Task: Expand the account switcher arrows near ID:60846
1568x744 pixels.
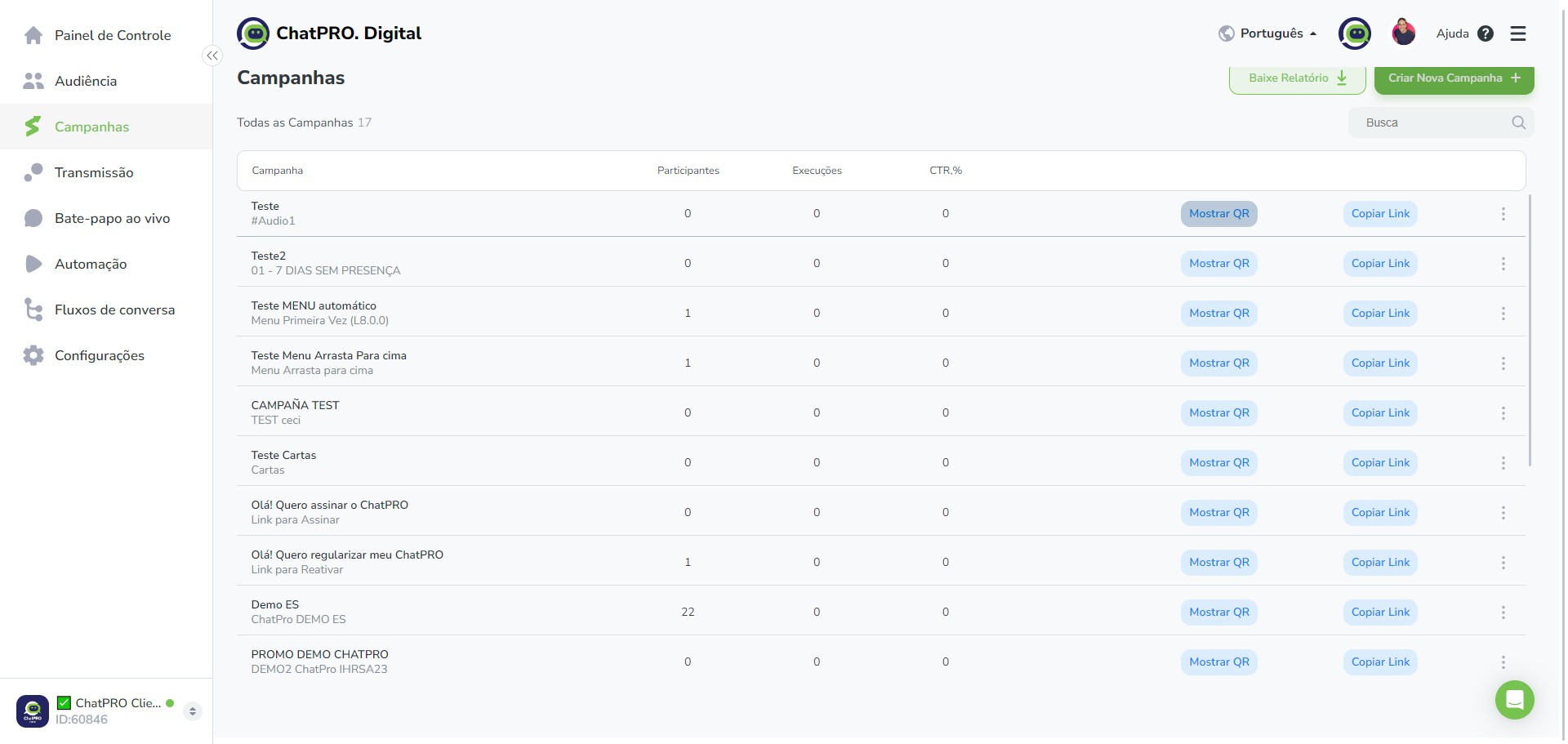Action: tap(193, 711)
